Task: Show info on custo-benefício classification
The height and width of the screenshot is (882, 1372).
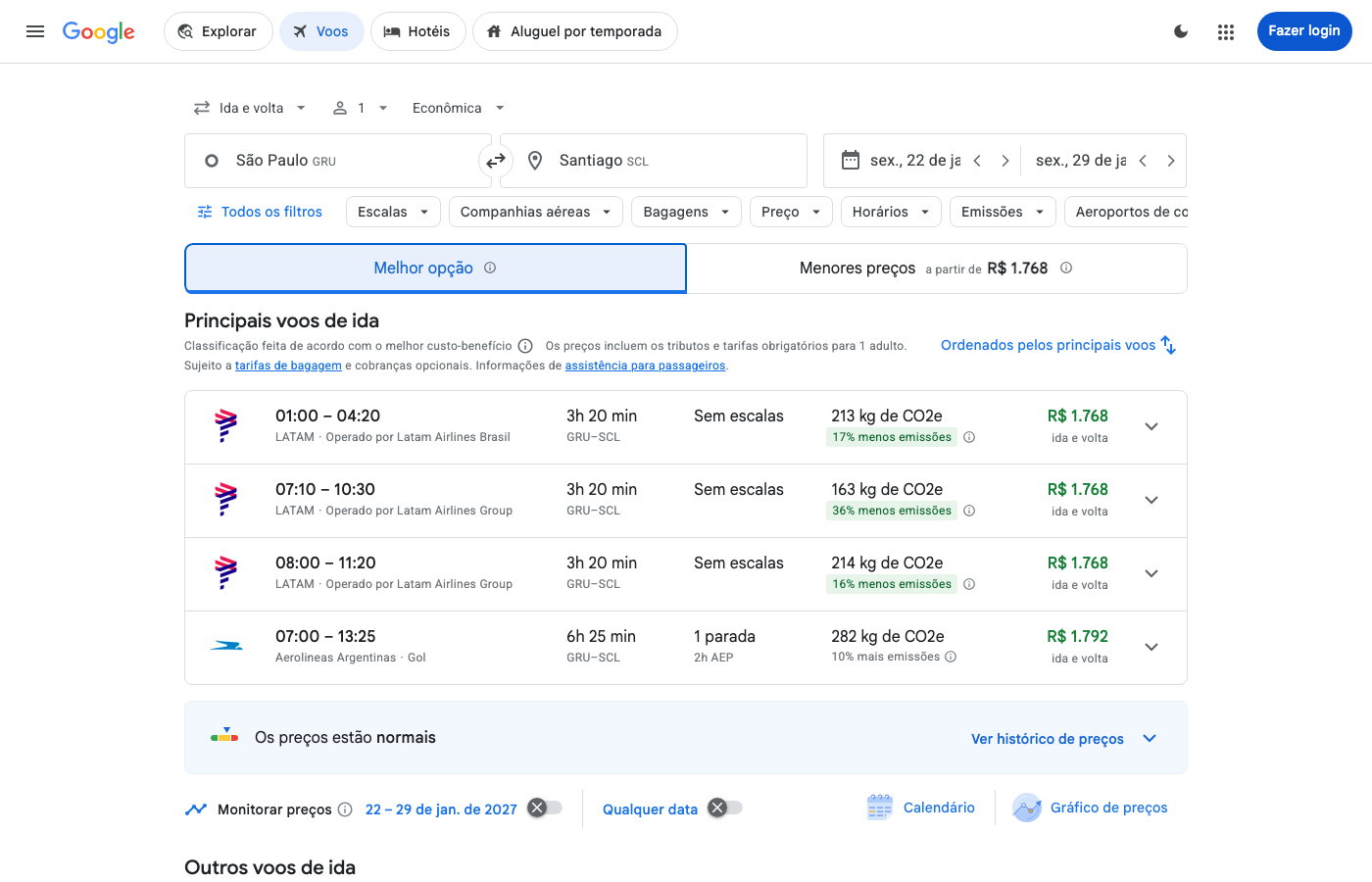Action: pyautogui.click(x=525, y=346)
